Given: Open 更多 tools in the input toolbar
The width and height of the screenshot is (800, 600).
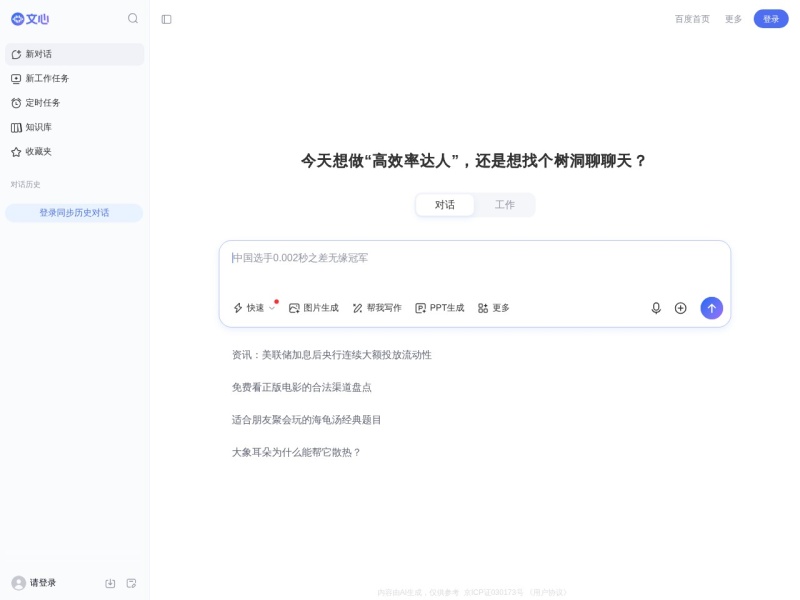Looking at the screenshot, I should 493,308.
